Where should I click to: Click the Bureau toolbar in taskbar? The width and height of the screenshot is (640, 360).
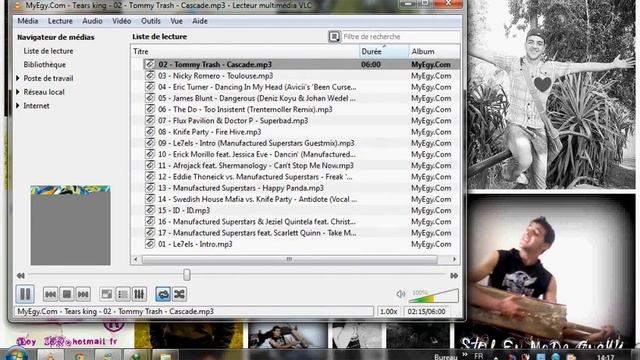coord(446,357)
